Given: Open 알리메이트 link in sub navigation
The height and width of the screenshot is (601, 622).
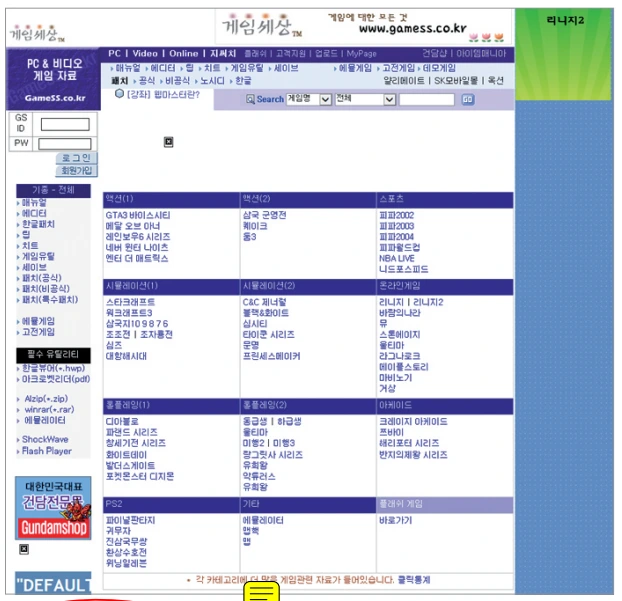Looking at the screenshot, I should (x=404, y=81).
